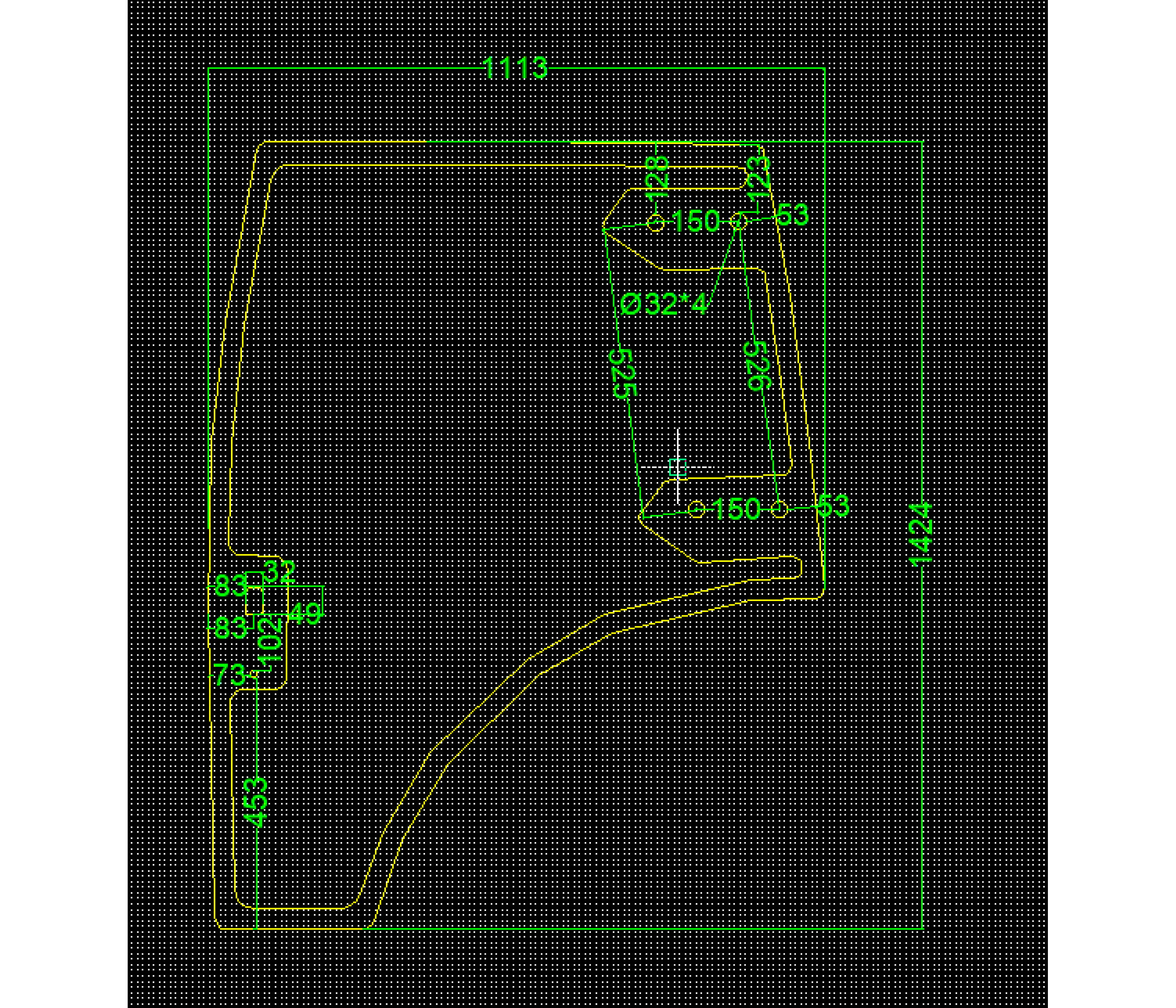Pick the 526 dimension label

[x=758, y=366]
